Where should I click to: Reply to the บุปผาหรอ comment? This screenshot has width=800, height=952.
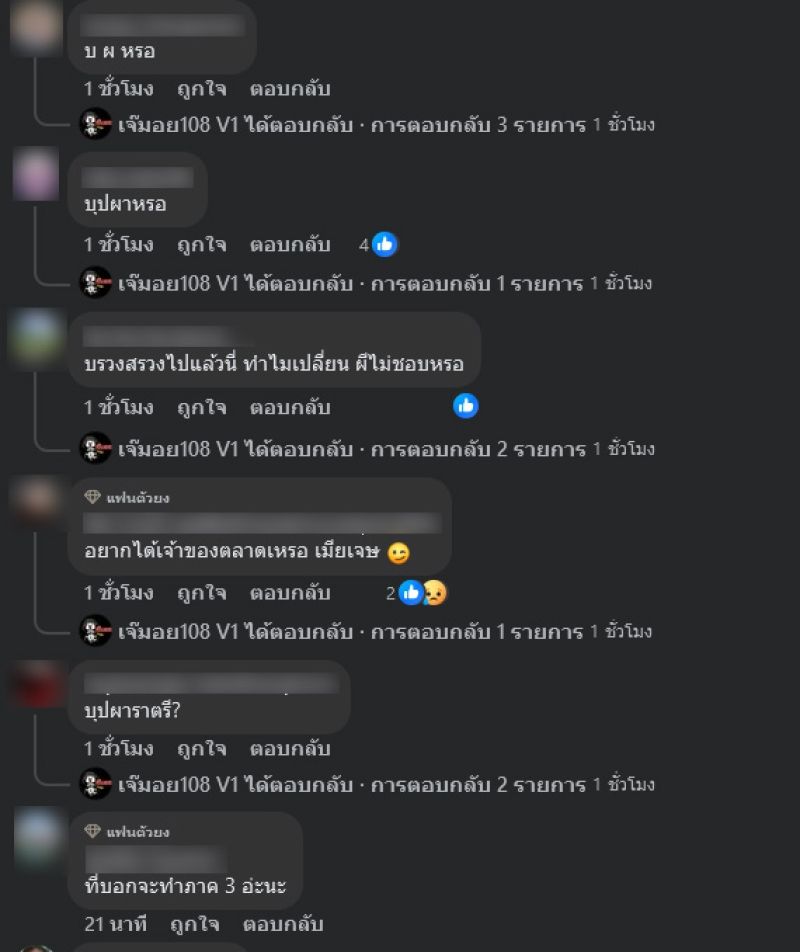(290, 245)
